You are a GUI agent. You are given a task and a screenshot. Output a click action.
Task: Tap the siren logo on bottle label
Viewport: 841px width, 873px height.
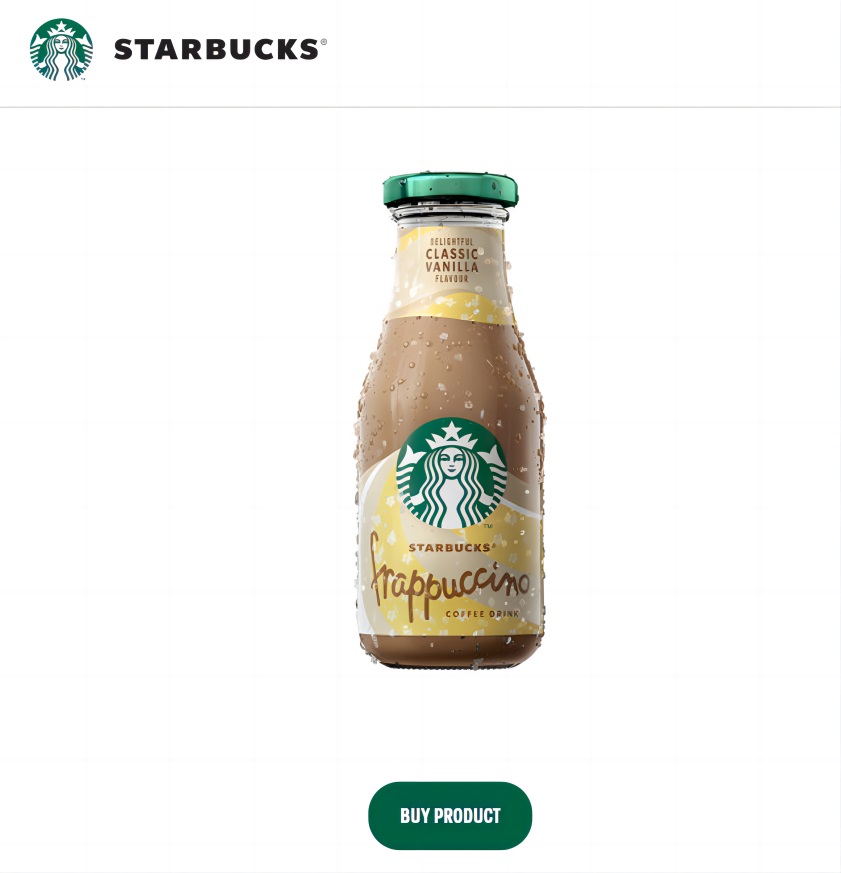(x=451, y=473)
